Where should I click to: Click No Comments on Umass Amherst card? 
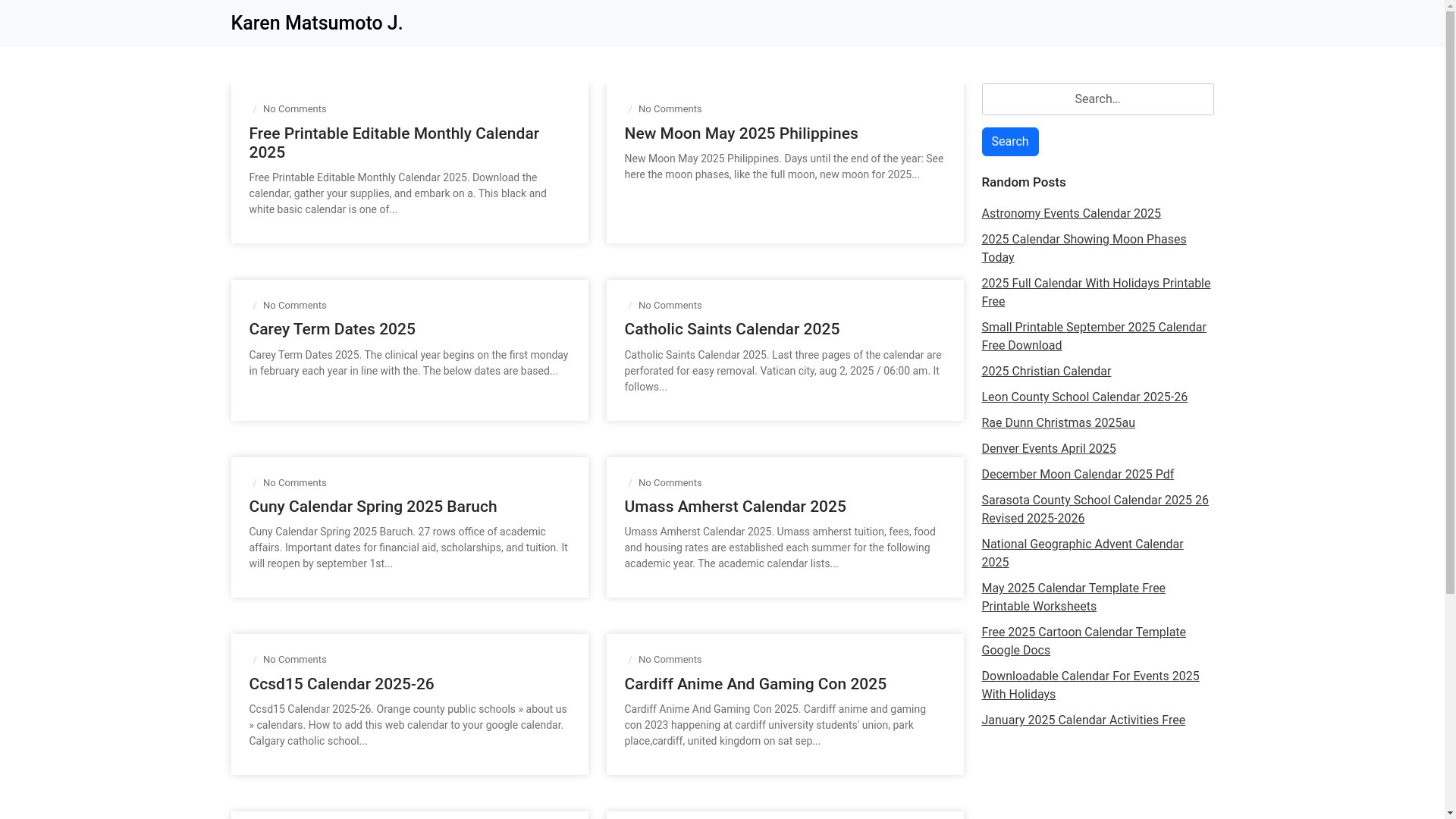point(670,483)
